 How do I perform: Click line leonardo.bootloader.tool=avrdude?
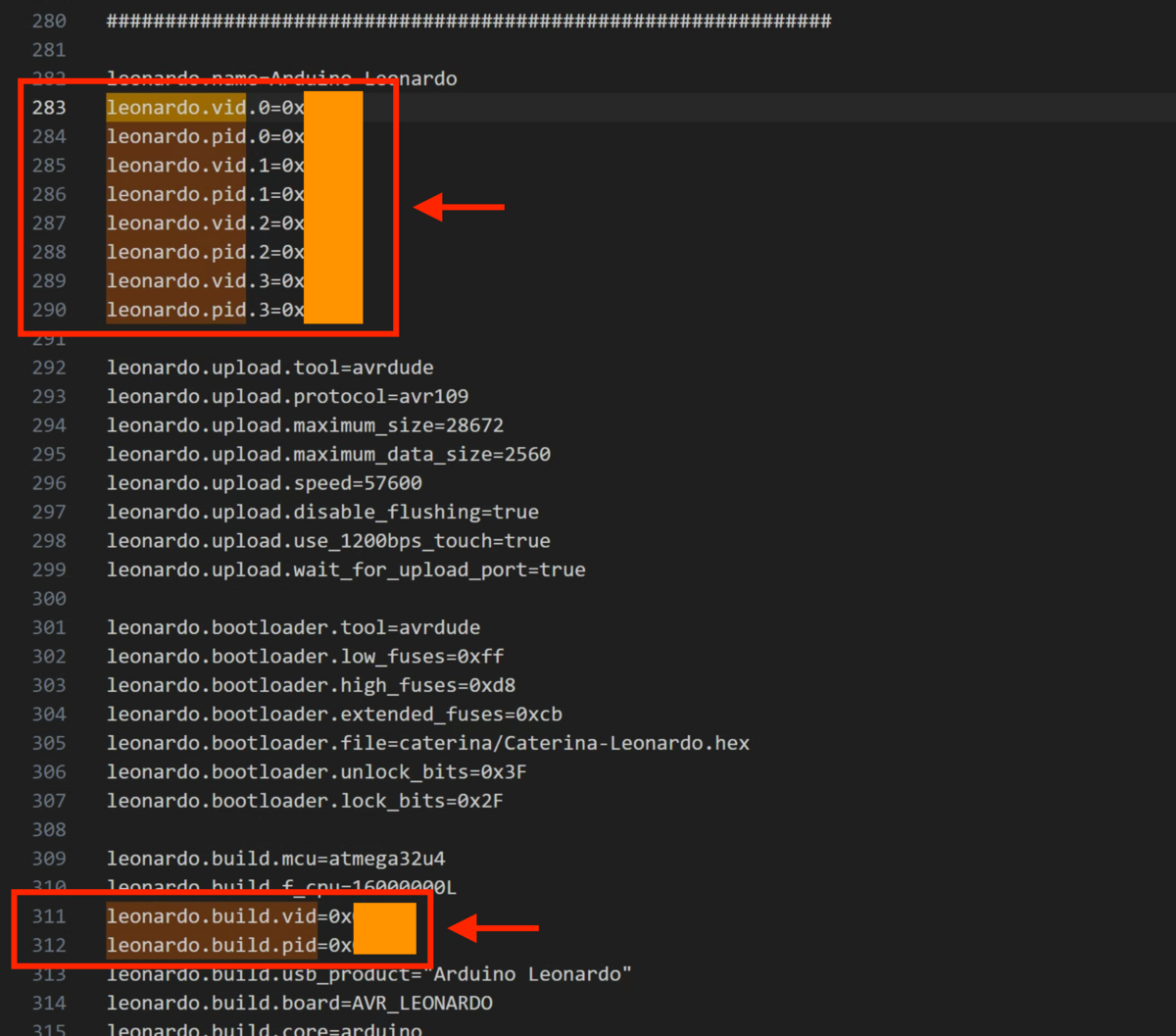click(x=294, y=627)
